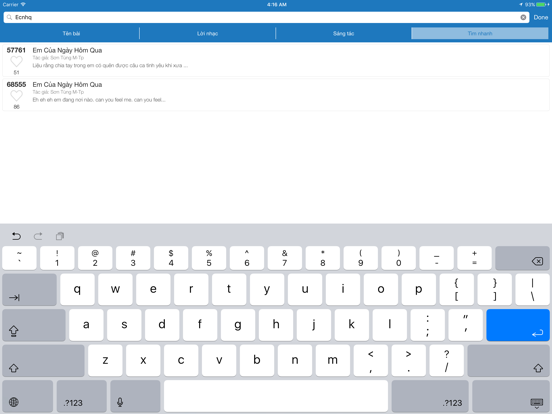
Task: Tap the number 5 key
Action: click(x=209, y=258)
